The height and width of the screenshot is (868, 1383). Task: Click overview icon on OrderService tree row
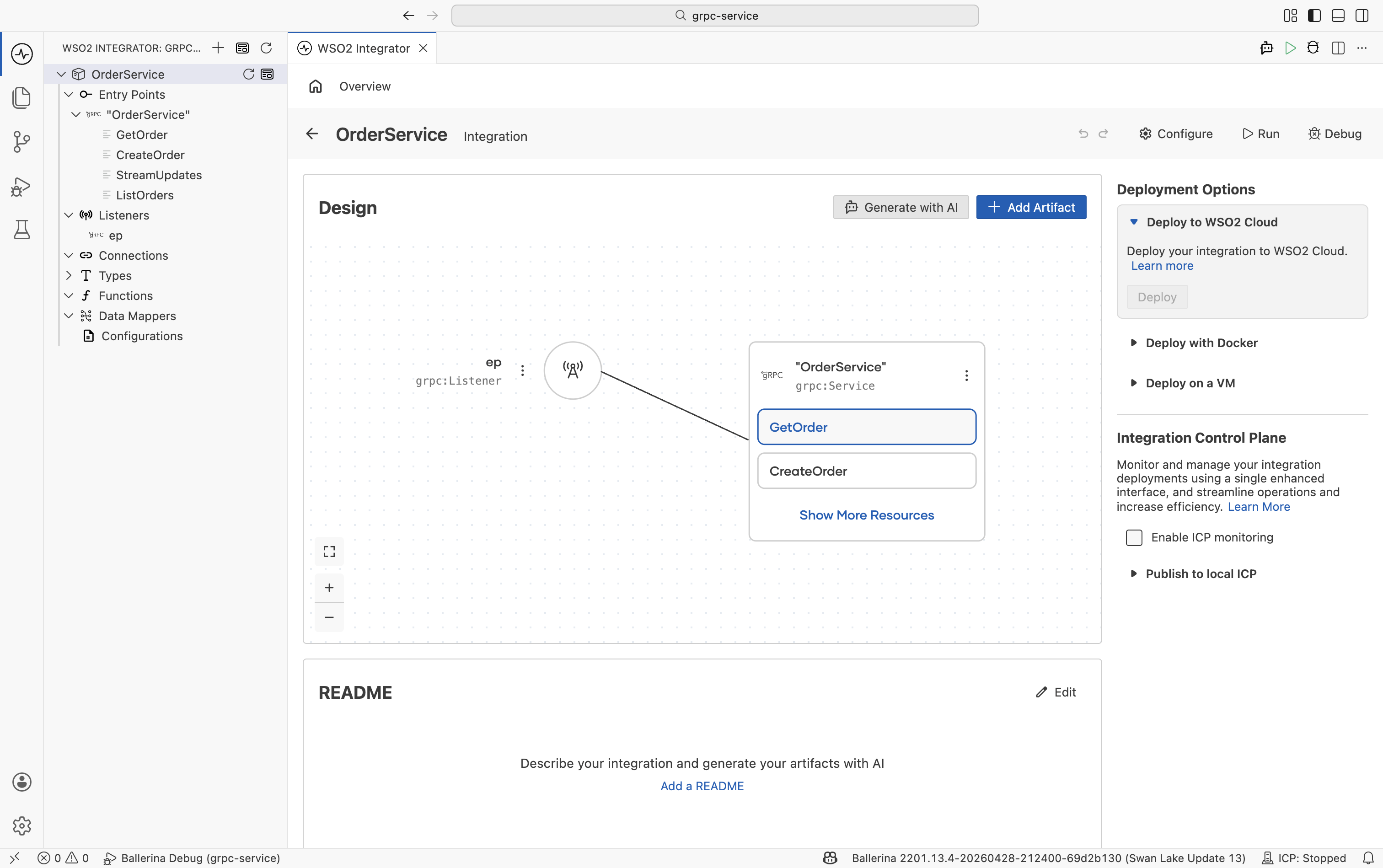pos(267,74)
